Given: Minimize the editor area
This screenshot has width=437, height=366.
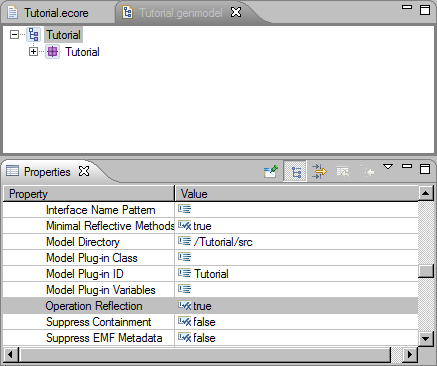Looking at the screenshot, I should click(407, 7).
